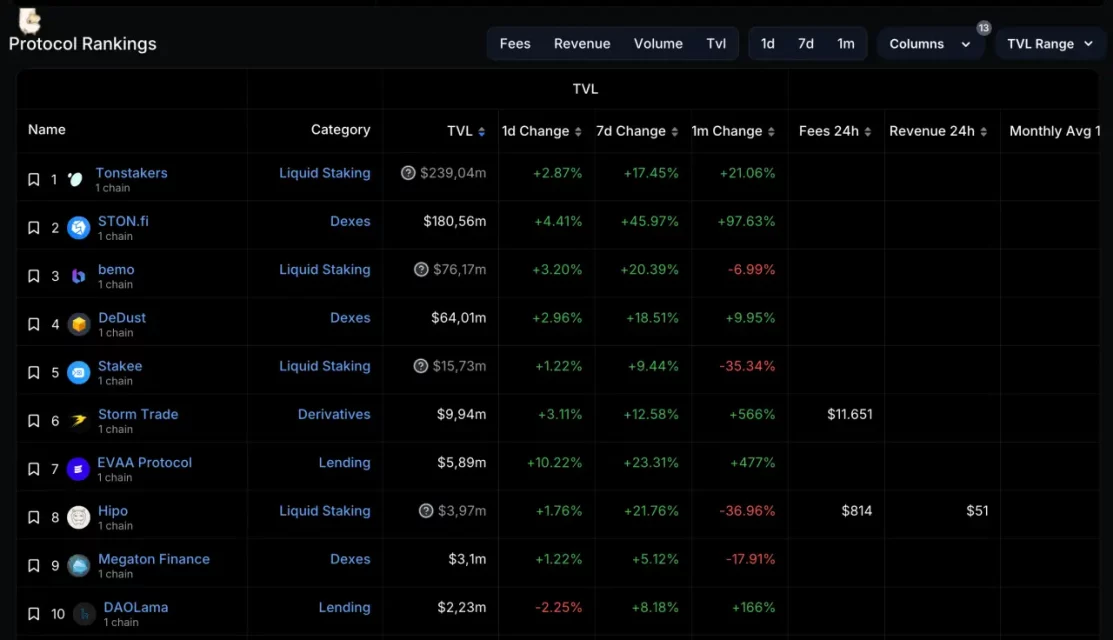Bookmark the Storm Trade protocol row
This screenshot has height=640, width=1113.
point(33,421)
